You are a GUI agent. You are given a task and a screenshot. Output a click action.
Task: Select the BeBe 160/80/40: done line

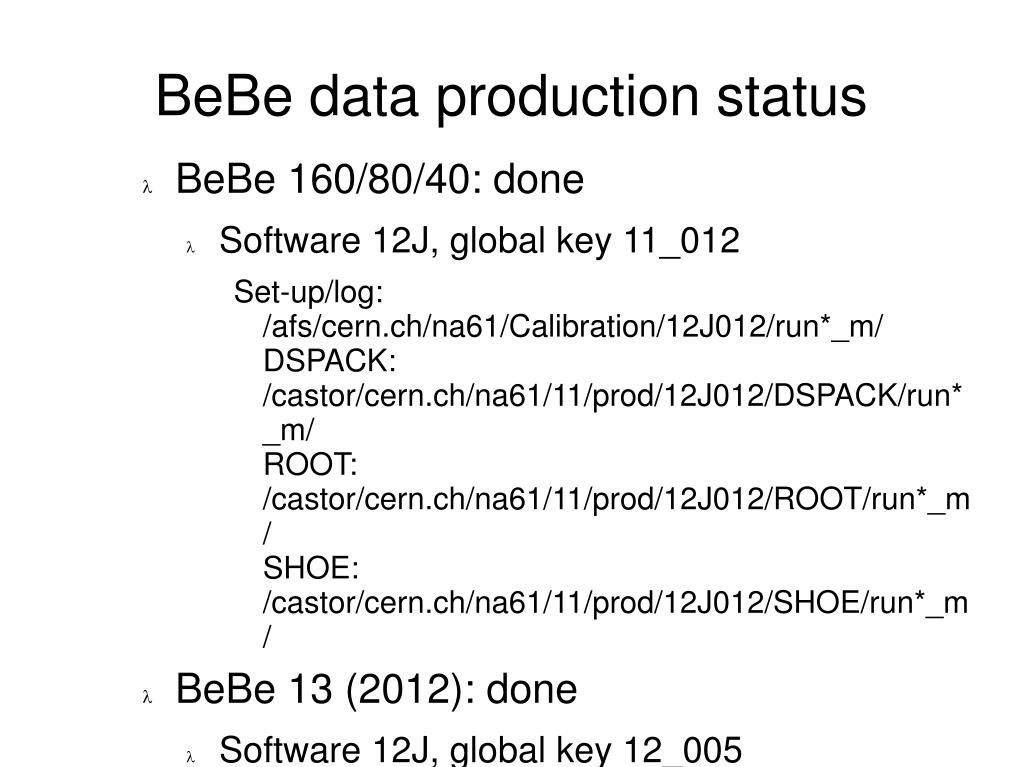click(380, 179)
